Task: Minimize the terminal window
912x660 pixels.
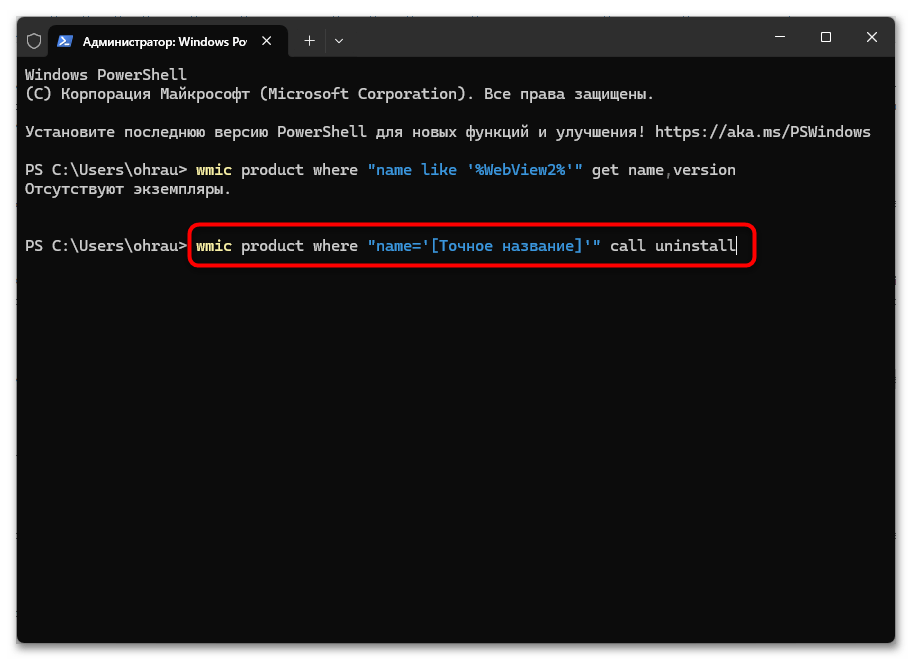Action: point(779,38)
